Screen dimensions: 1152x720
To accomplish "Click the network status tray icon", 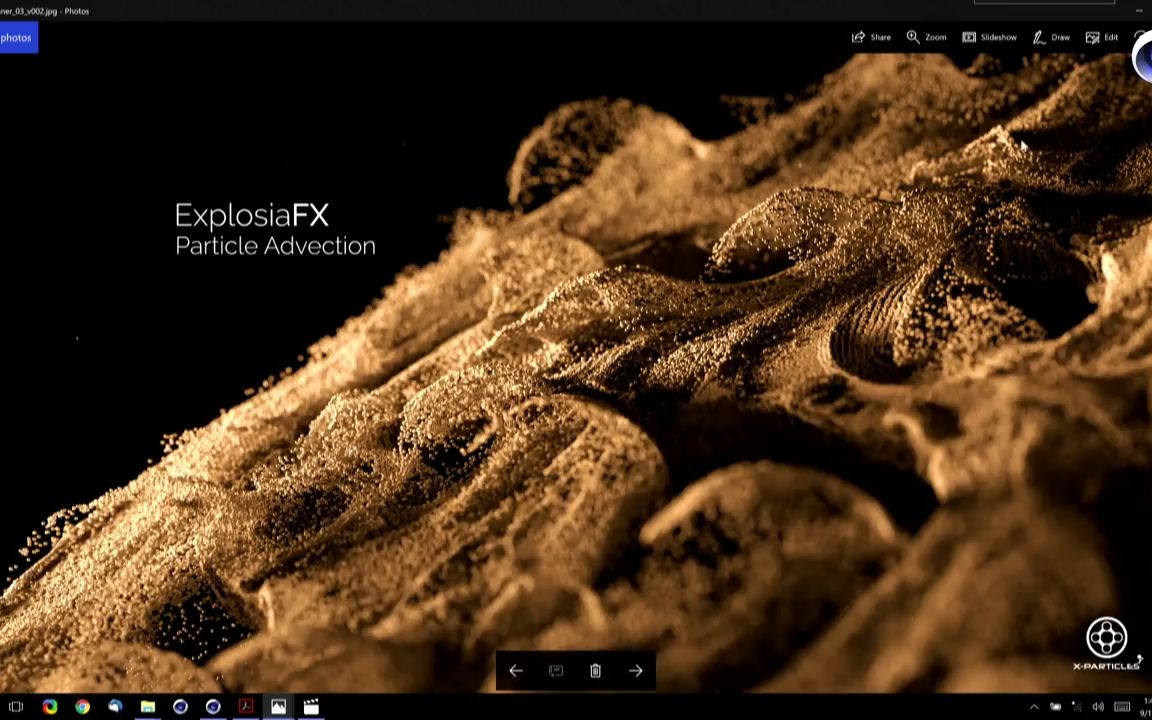I will pyautogui.click(x=1077, y=707).
